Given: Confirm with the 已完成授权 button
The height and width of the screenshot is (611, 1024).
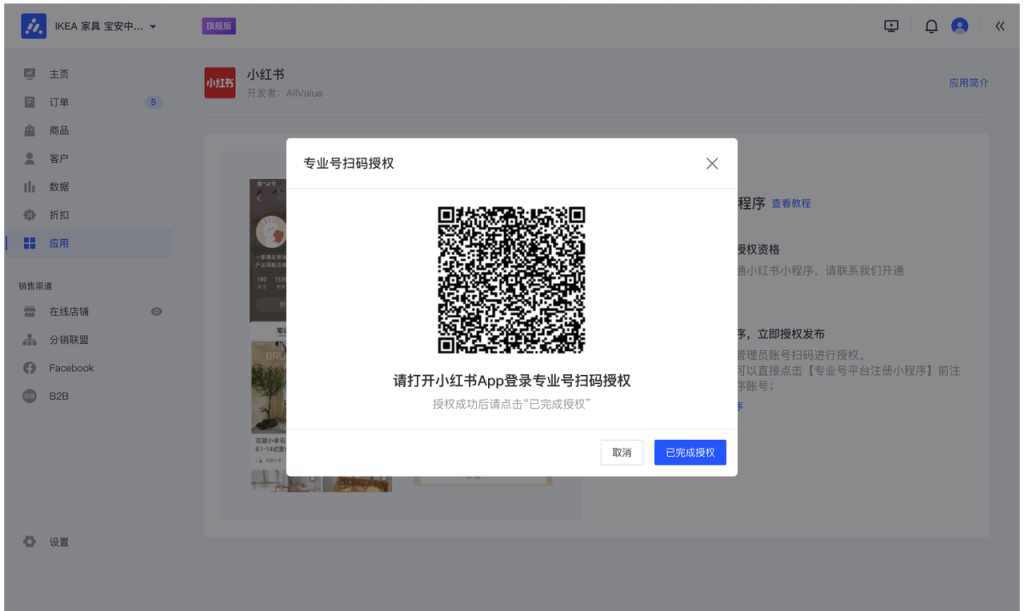Looking at the screenshot, I should (x=690, y=452).
